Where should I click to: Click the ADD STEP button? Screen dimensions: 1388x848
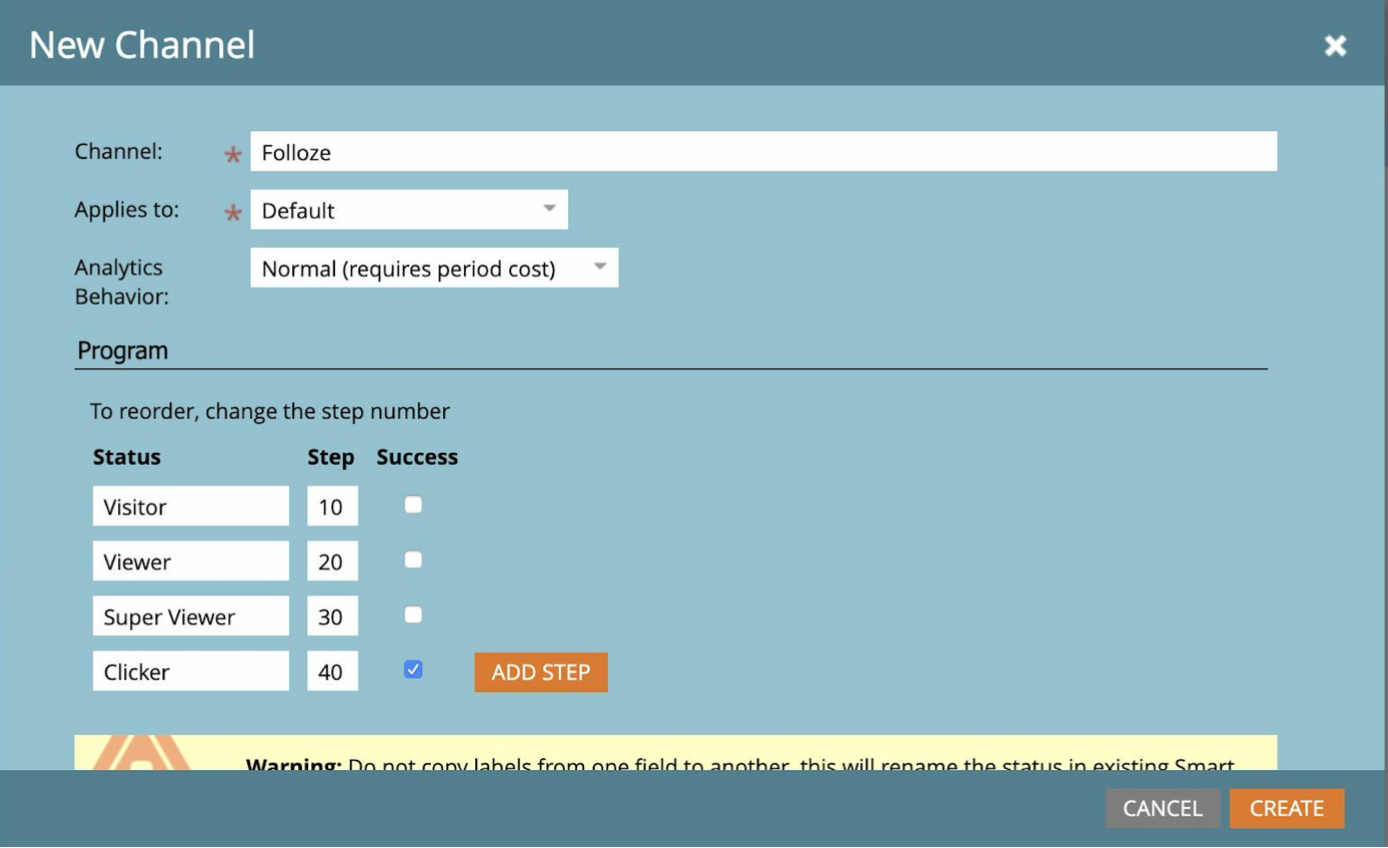point(541,672)
